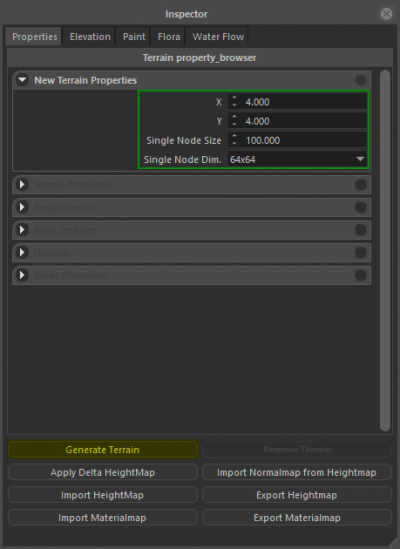Open the Single Node Dim. dropdown
400x549 pixels.
297,160
